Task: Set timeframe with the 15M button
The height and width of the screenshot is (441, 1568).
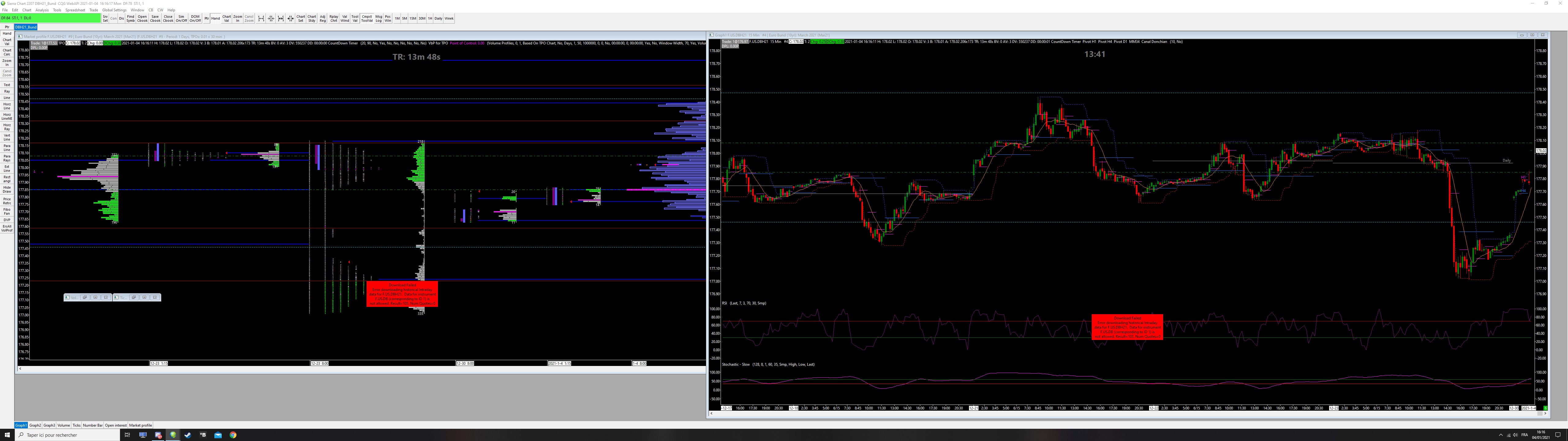Action: [x=413, y=18]
